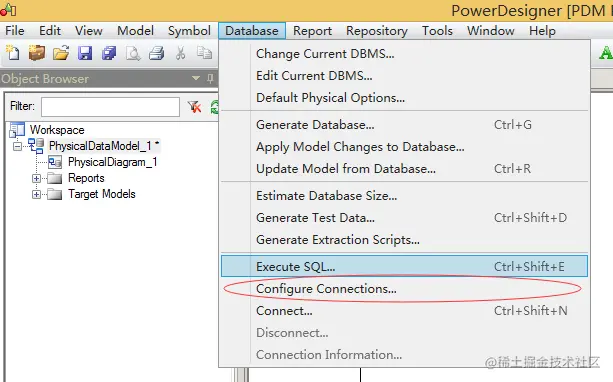The width and height of the screenshot is (613, 382).
Task: Select Estimate Database Size entry
Action: (404, 195)
